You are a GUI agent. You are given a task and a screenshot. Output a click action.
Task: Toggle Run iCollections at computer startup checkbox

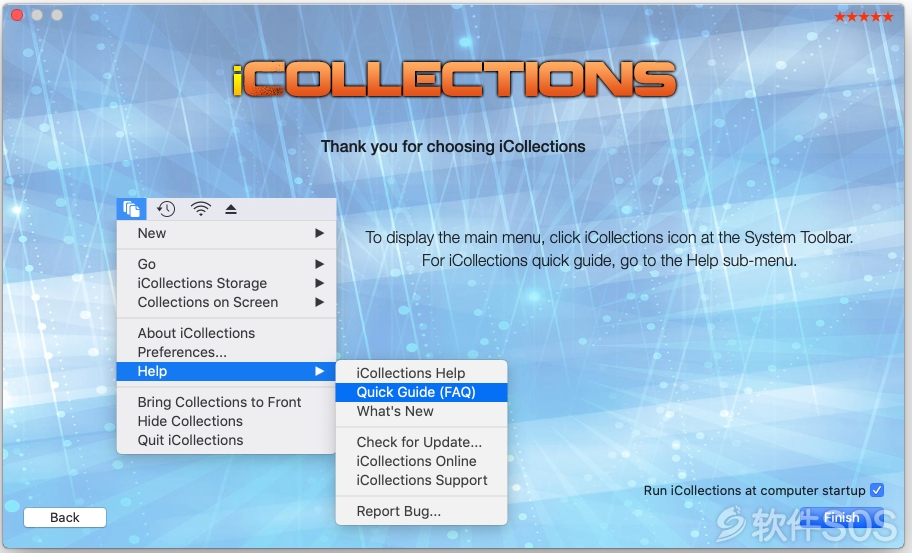click(x=877, y=490)
